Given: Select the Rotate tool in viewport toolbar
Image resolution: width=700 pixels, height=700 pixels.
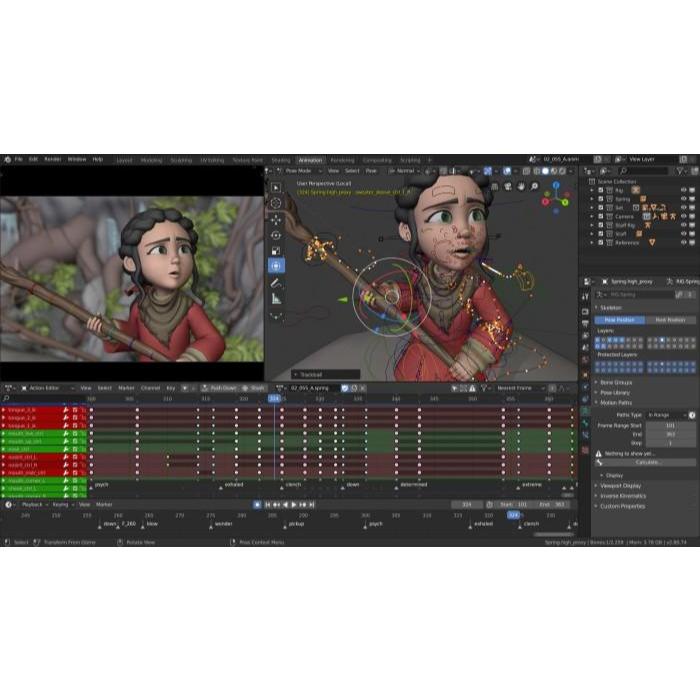Looking at the screenshot, I should (x=276, y=234).
